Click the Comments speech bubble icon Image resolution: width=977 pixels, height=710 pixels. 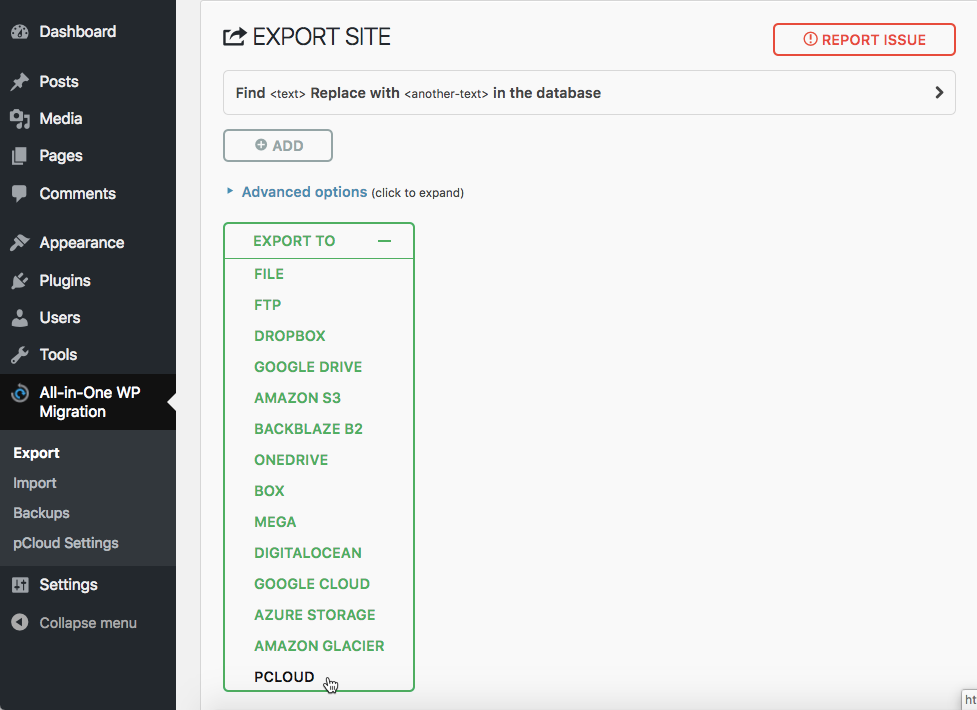[x=19, y=194]
